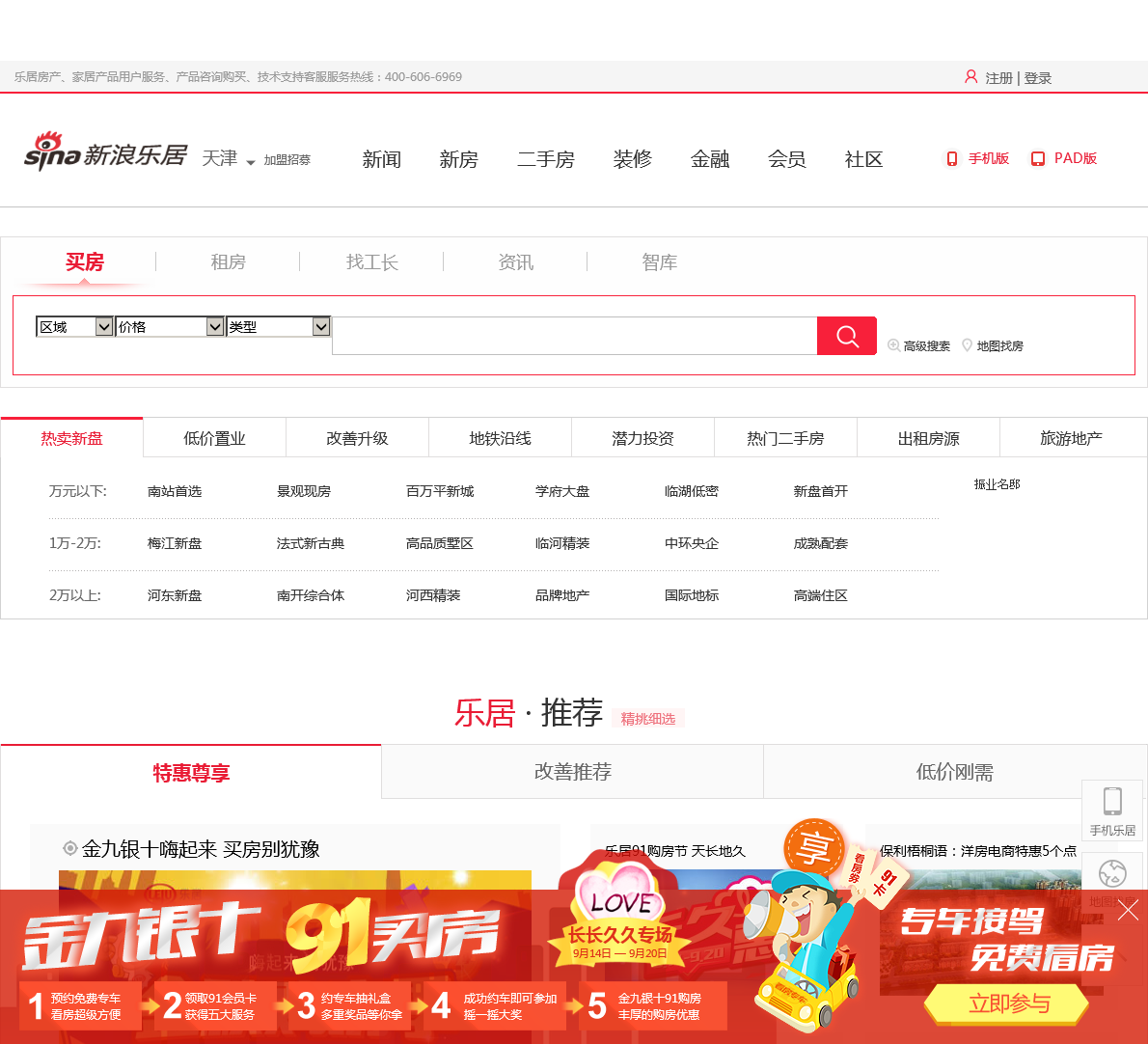This screenshot has height=1044, width=1148.
Task: Click the 河东新盘 link
Action: click(175, 595)
